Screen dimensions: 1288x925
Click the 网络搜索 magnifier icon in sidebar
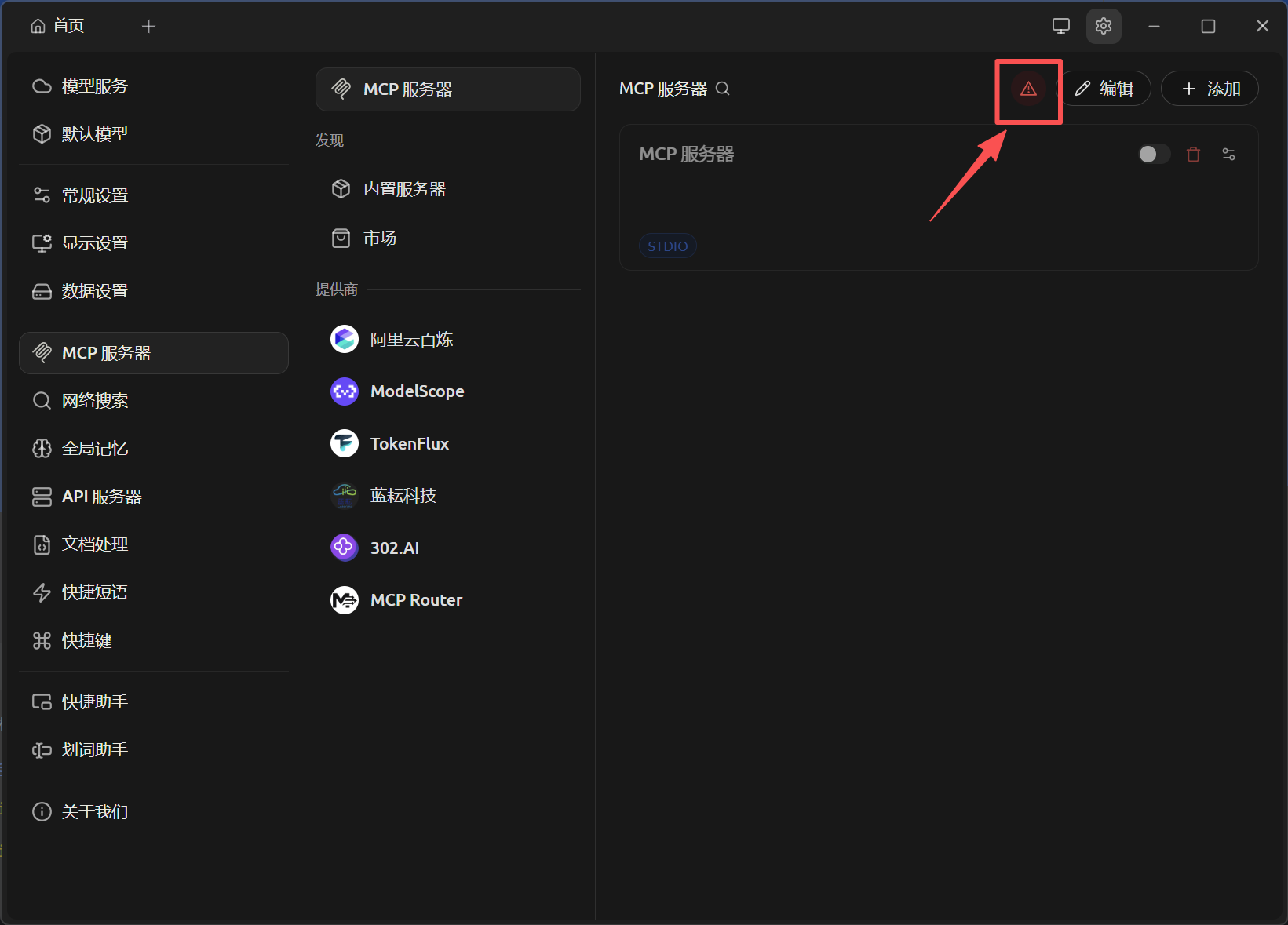pyautogui.click(x=42, y=401)
